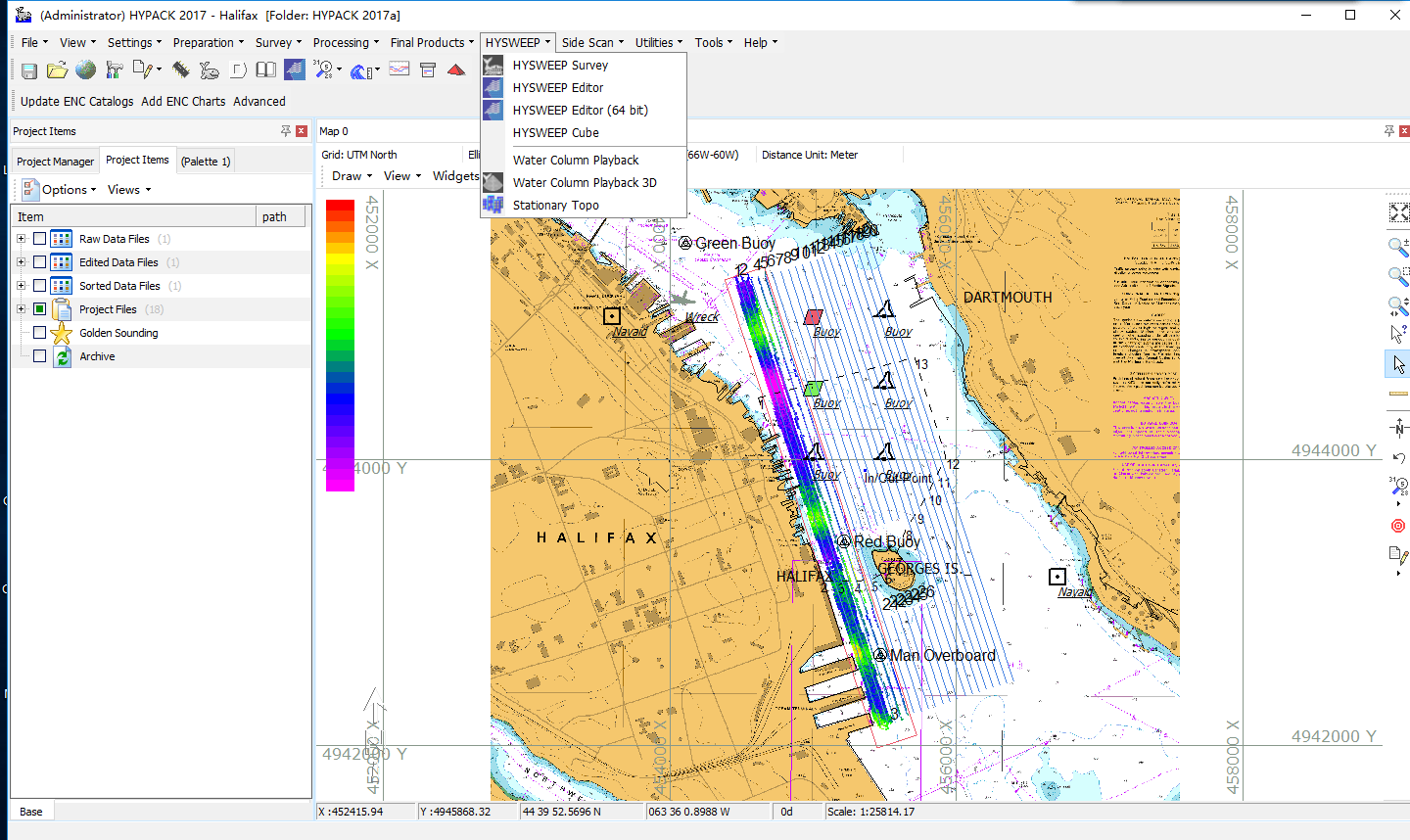Click the magnifier sounding numbers icon
This screenshot has height=840, width=1410.
323,70
